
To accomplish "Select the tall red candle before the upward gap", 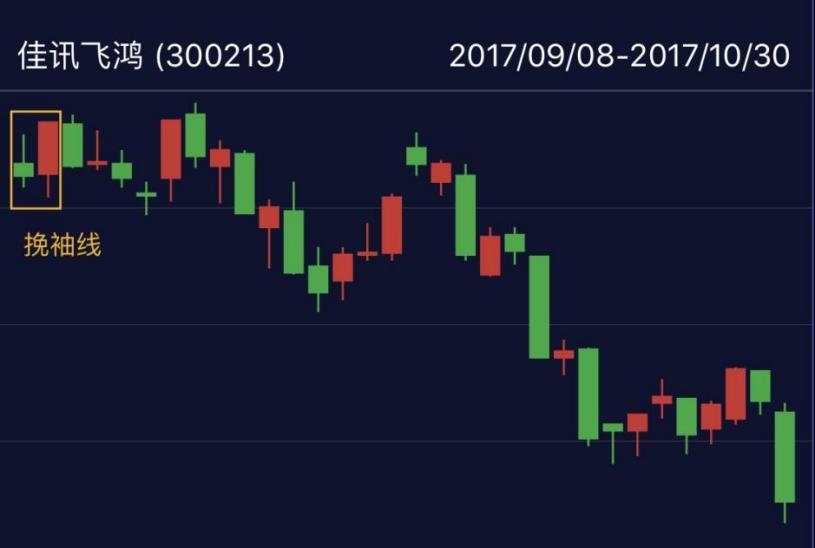I will pos(392,225).
